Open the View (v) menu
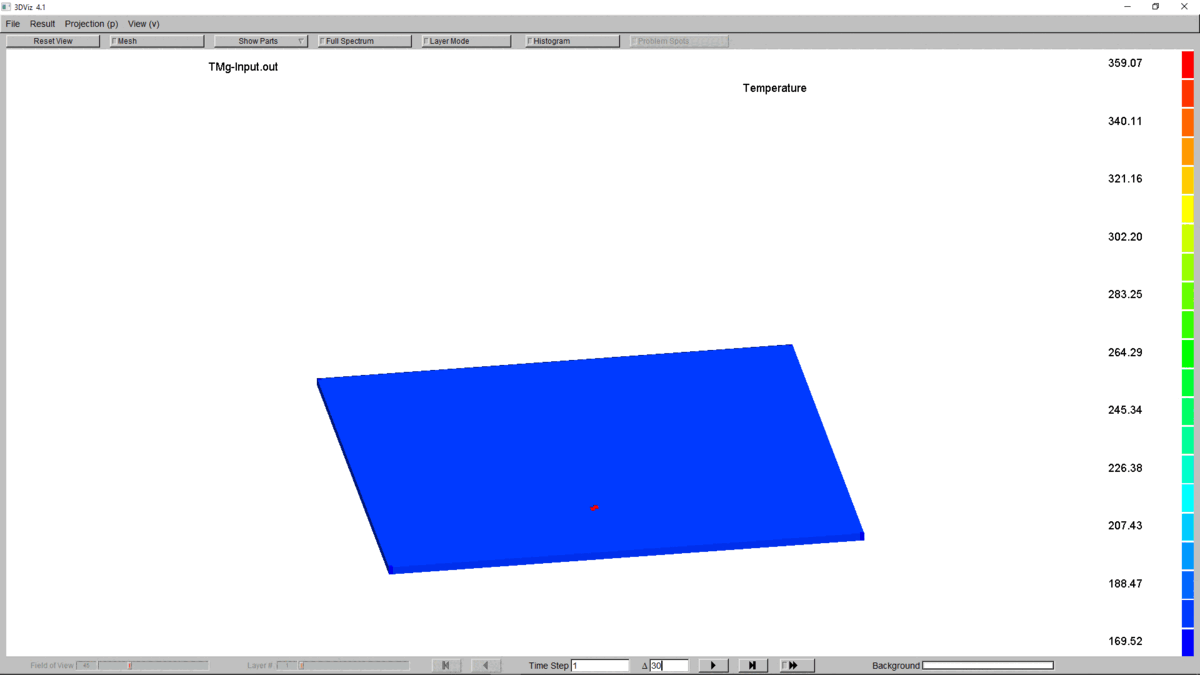Image resolution: width=1200 pixels, height=675 pixels. pyautogui.click(x=143, y=24)
